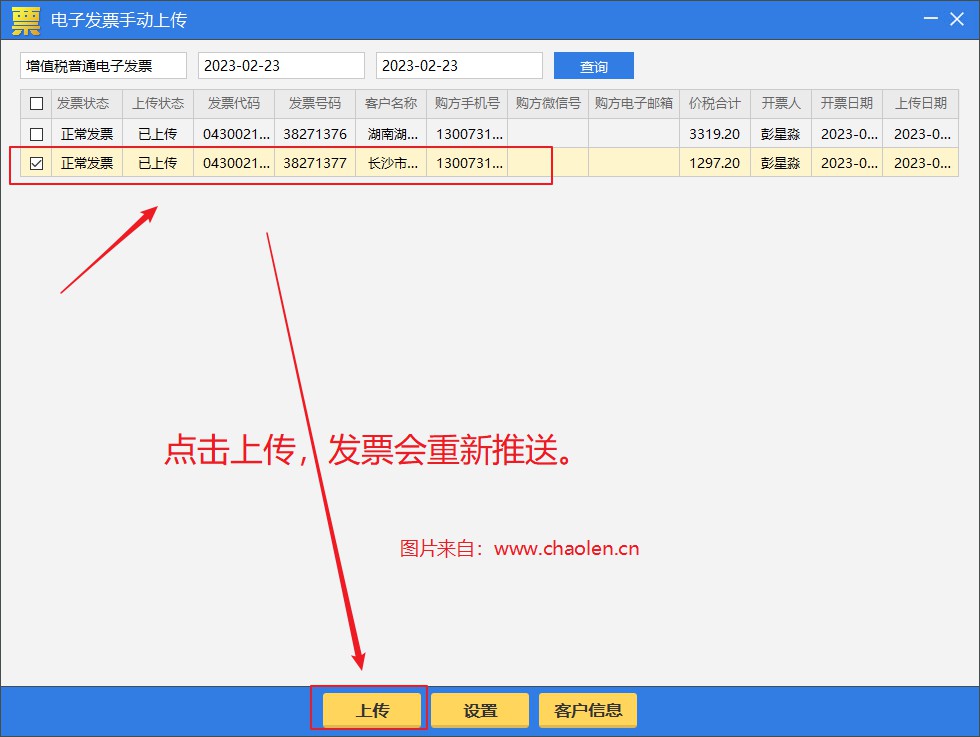
Task: Close the 电子发票手动上传 window
Action: (957, 19)
